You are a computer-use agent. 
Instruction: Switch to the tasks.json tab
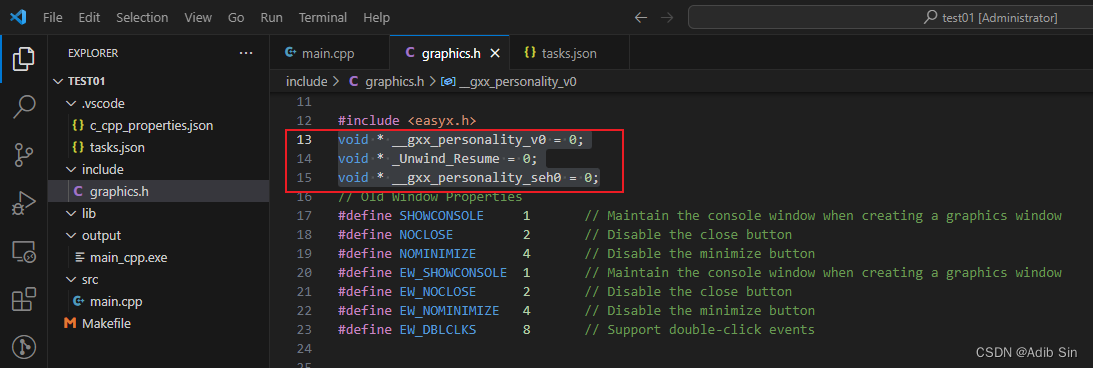click(x=570, y=53)
